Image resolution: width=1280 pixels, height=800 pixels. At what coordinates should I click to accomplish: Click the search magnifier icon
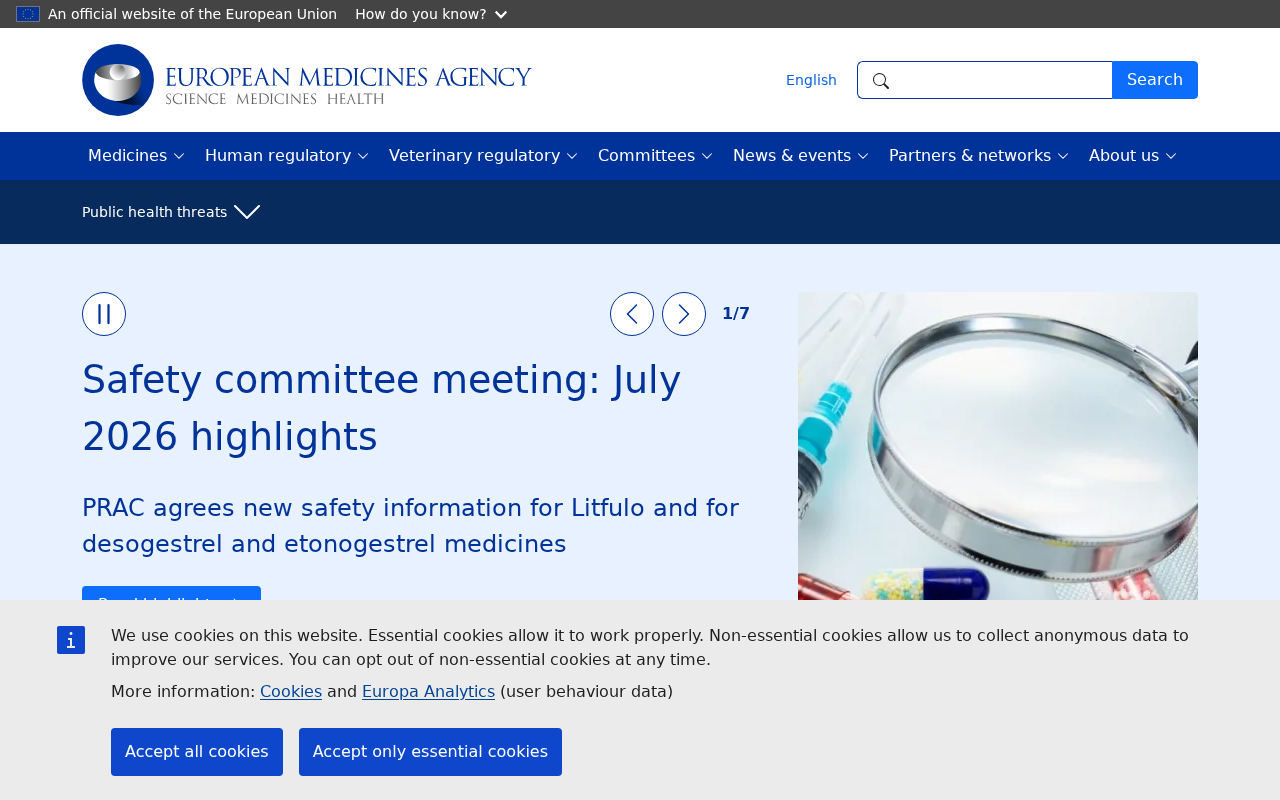[x=881, y=81]
